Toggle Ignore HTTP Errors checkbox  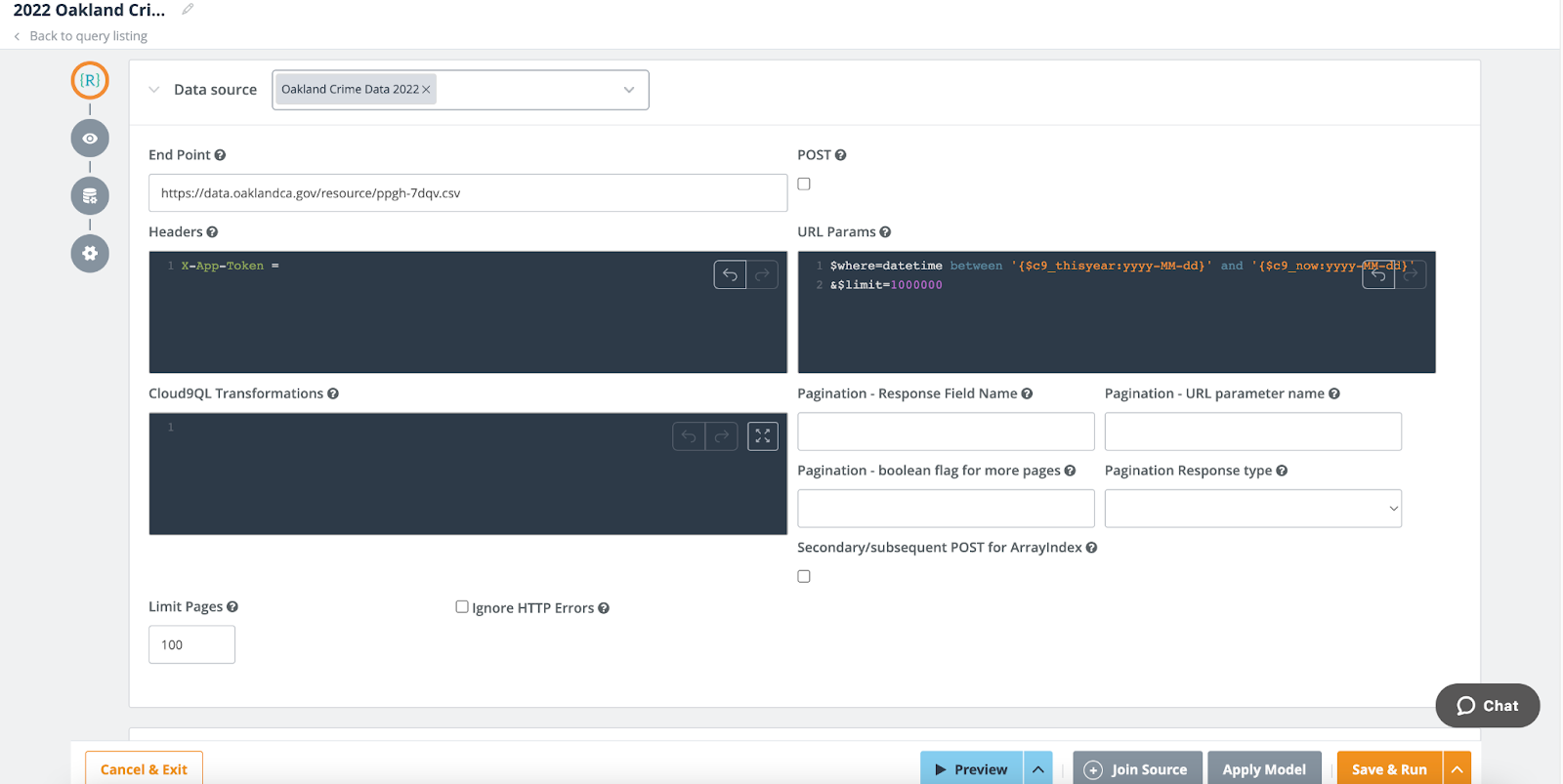(x=462, y=606)
